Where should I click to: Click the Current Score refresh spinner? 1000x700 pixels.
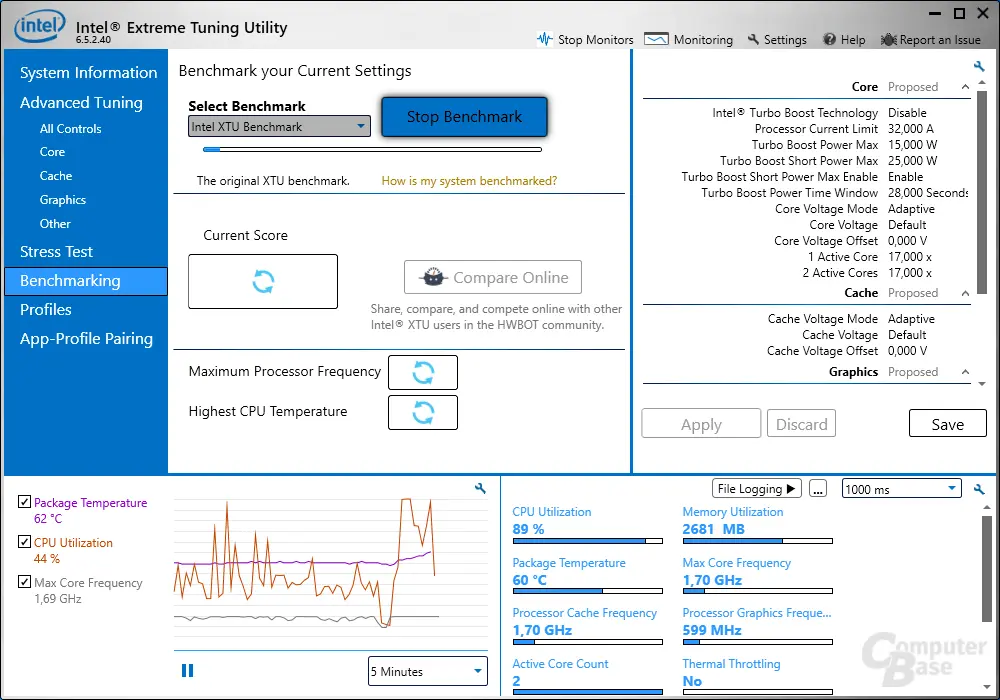coord(263,281)
